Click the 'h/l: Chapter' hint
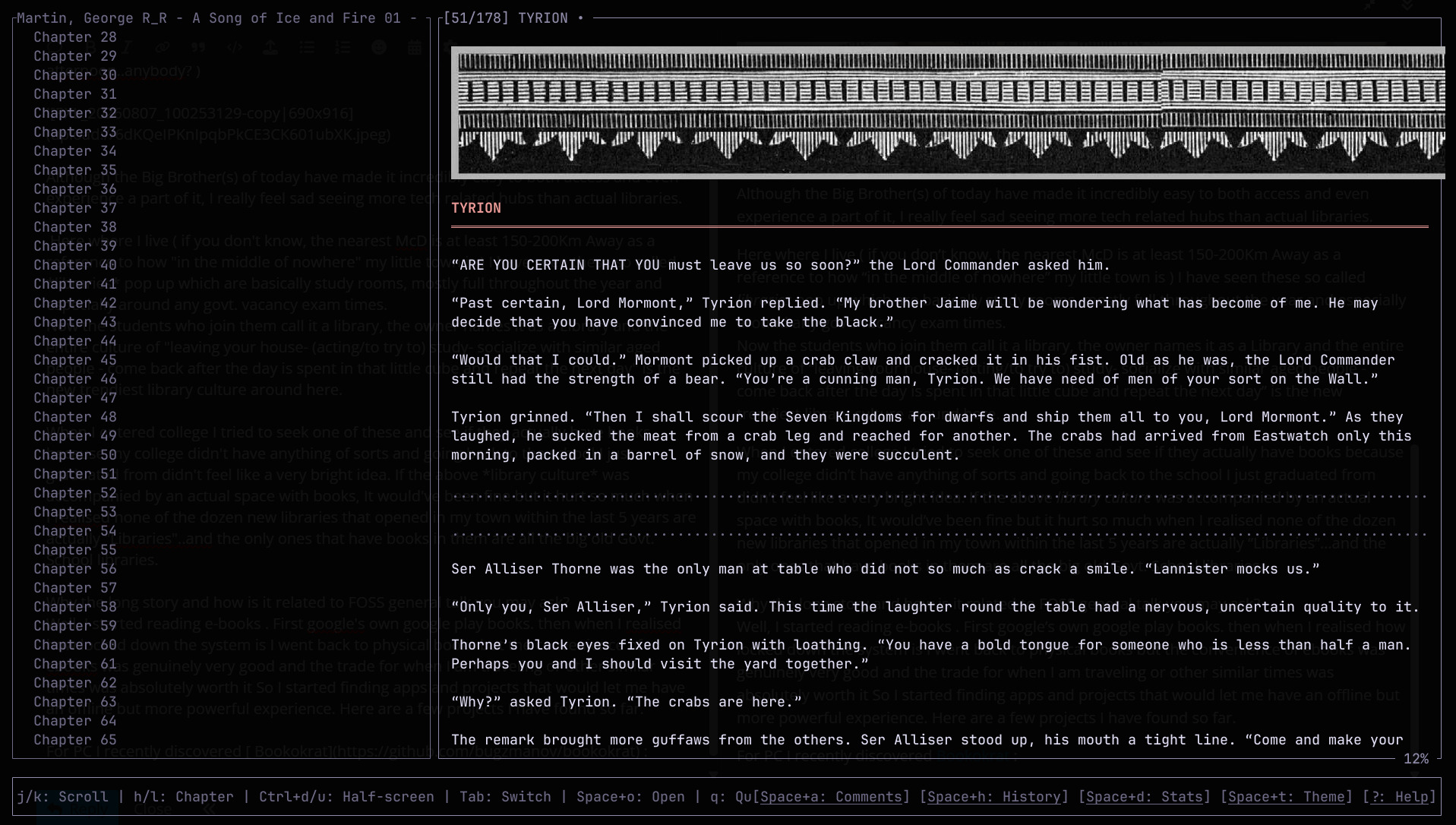Image resolution: width=1456 pixels, height=825 pixels. click(184, 797)
